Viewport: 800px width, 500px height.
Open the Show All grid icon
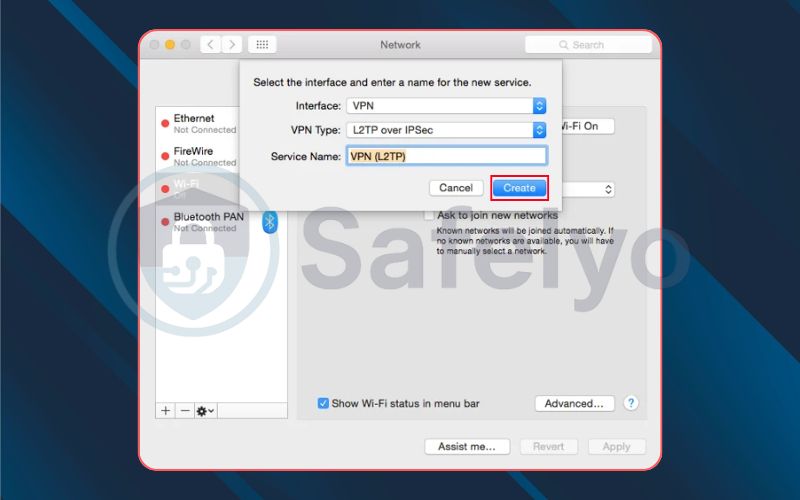pos(262,45)
